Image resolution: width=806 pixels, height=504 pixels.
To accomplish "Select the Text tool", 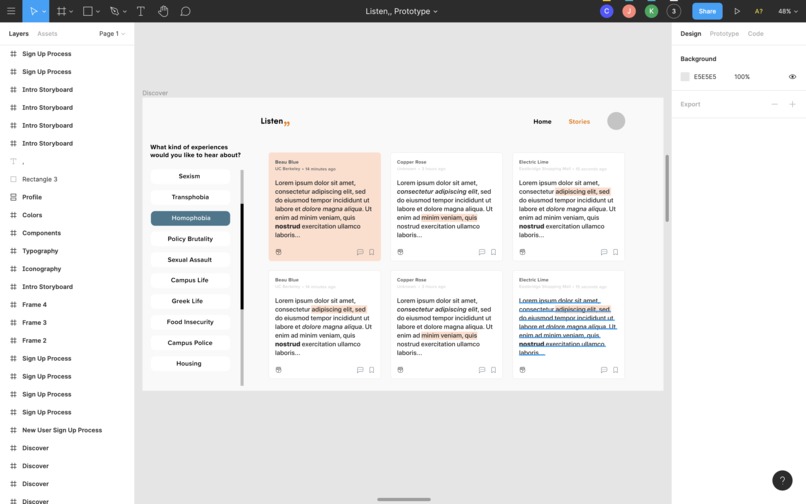I will (x=140, y=11).
